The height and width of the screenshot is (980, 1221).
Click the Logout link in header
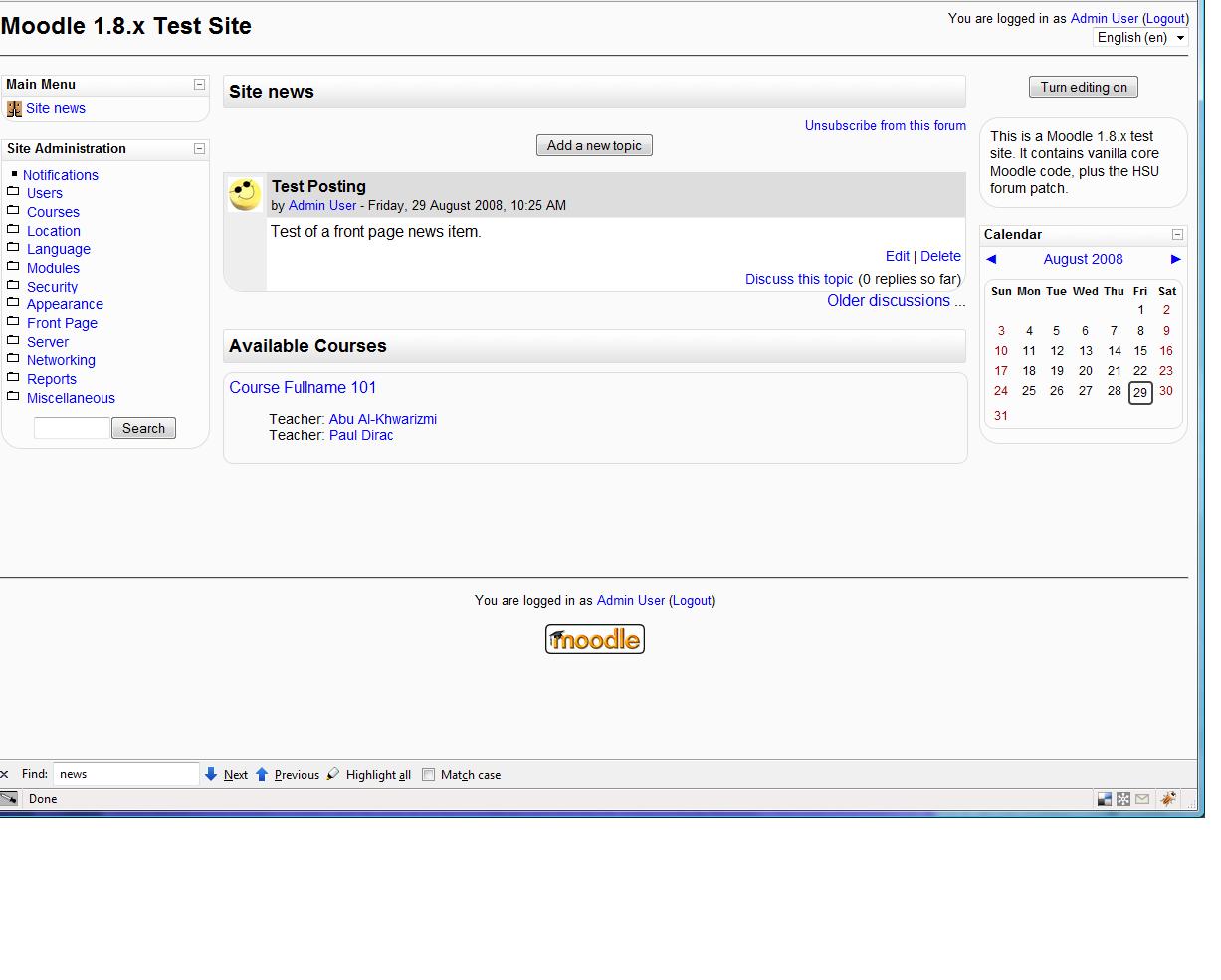point(1165,18)
